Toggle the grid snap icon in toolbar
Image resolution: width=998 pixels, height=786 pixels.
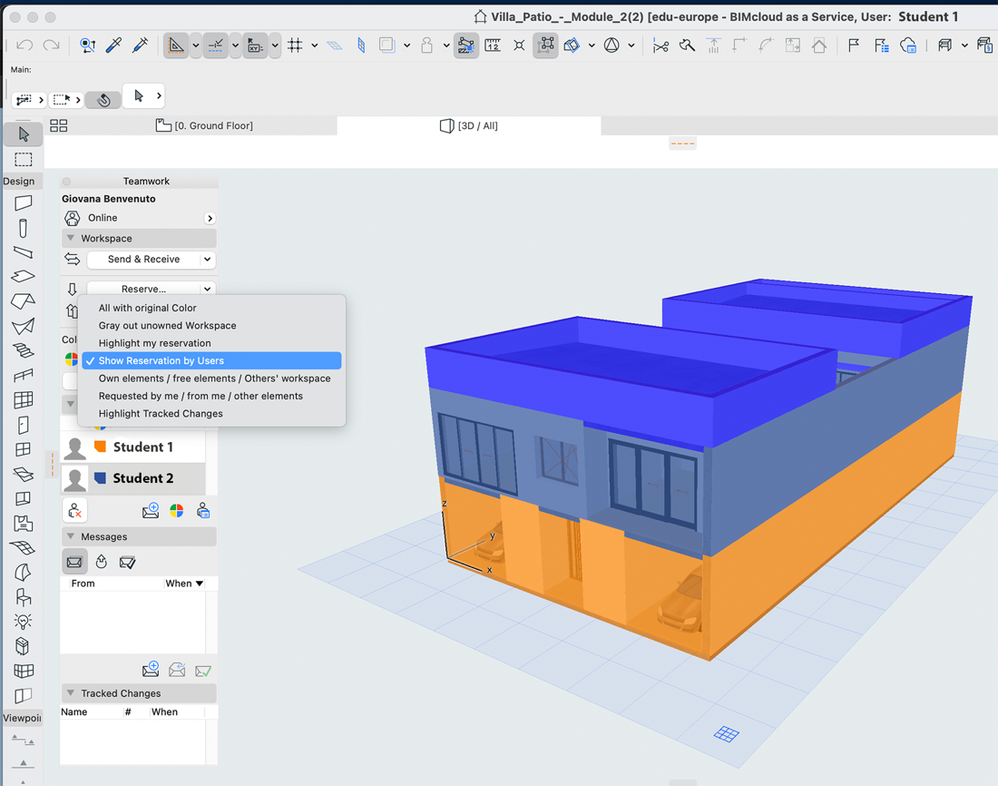click(x=295, y=45)
